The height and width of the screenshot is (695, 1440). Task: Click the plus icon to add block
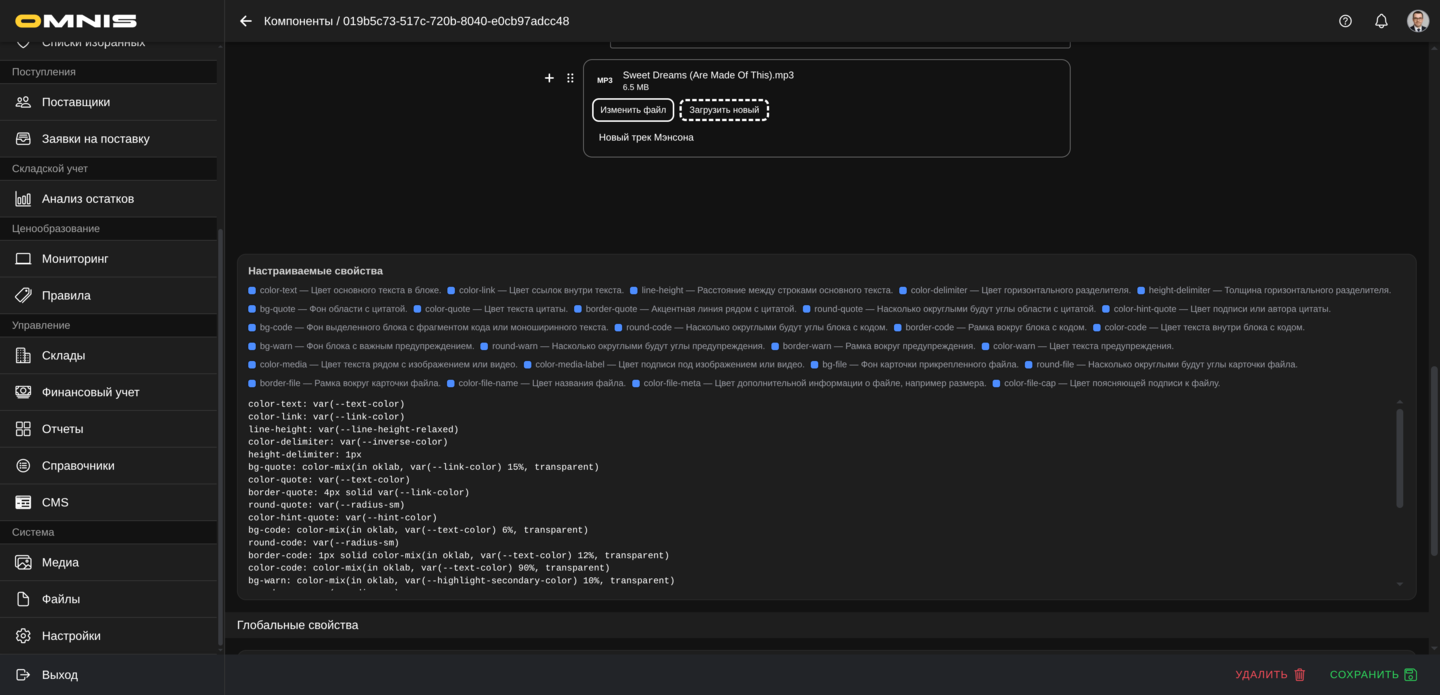tap(549, 78)
